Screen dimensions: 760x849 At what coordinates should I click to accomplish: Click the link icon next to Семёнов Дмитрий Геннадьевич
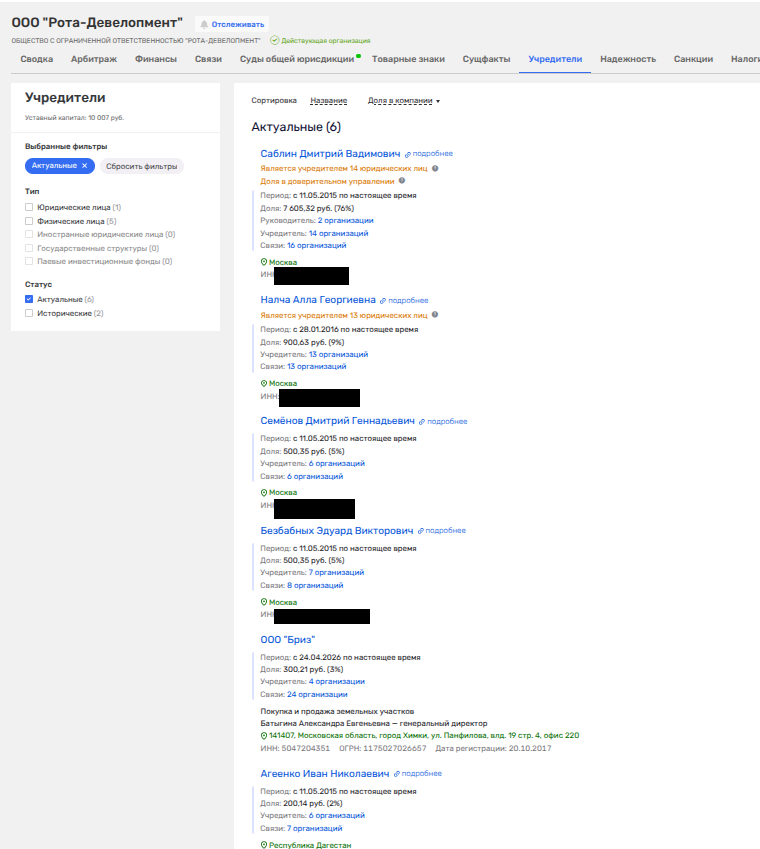(x=422, y=422)
